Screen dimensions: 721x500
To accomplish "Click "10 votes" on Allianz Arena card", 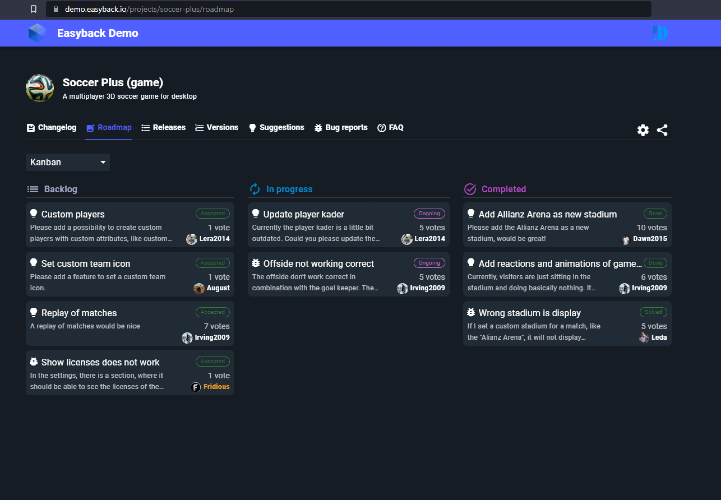I will click(652, 228).
